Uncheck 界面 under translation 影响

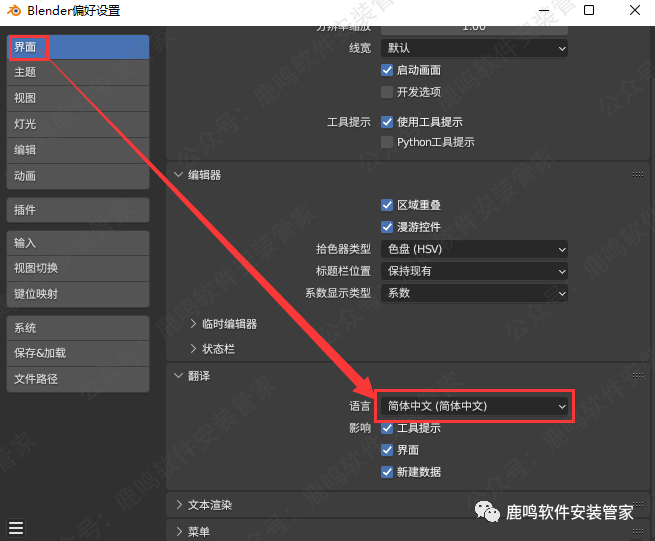tap(387, 450)
